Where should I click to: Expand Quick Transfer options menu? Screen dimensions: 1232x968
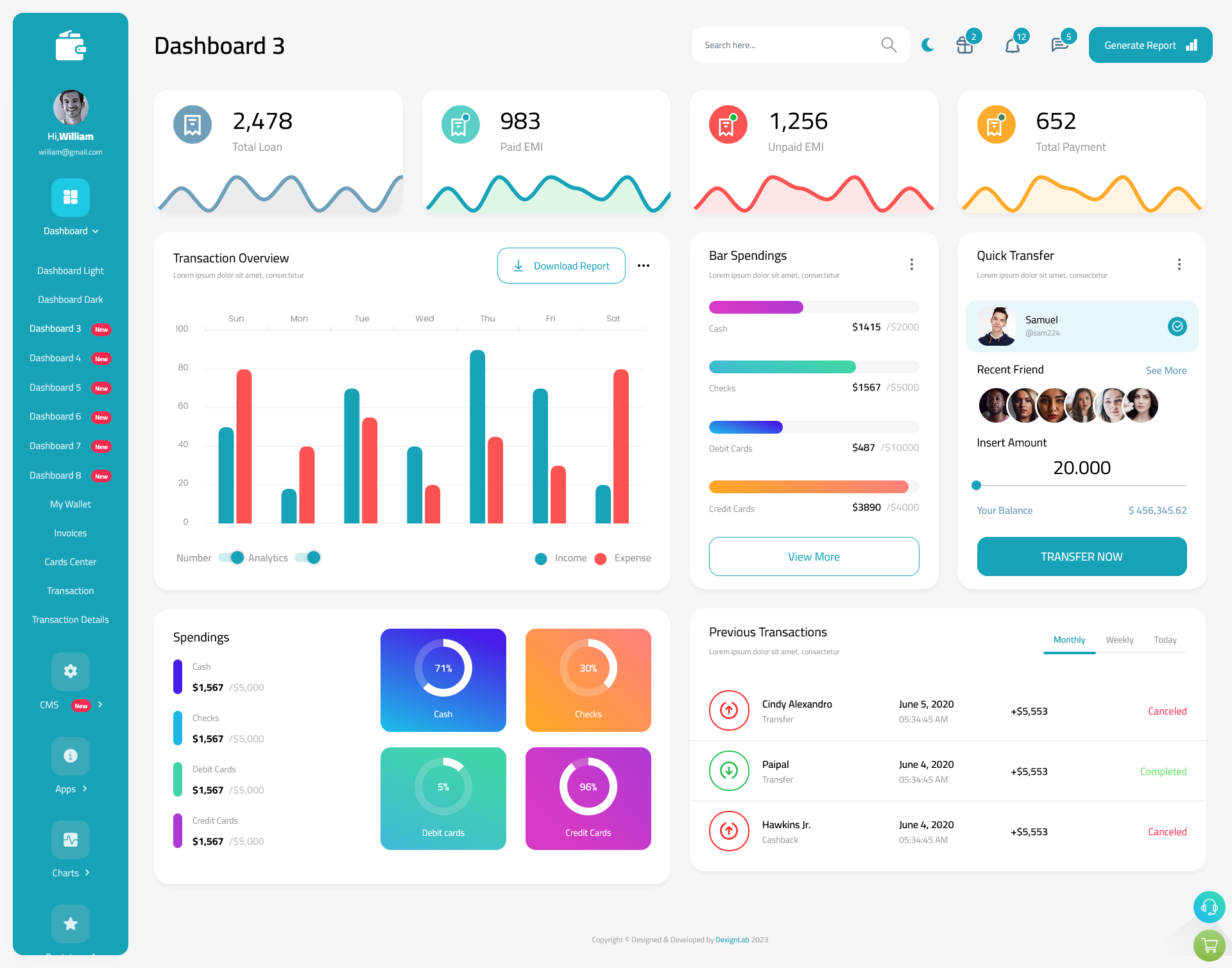click(x=1180, y=264)
